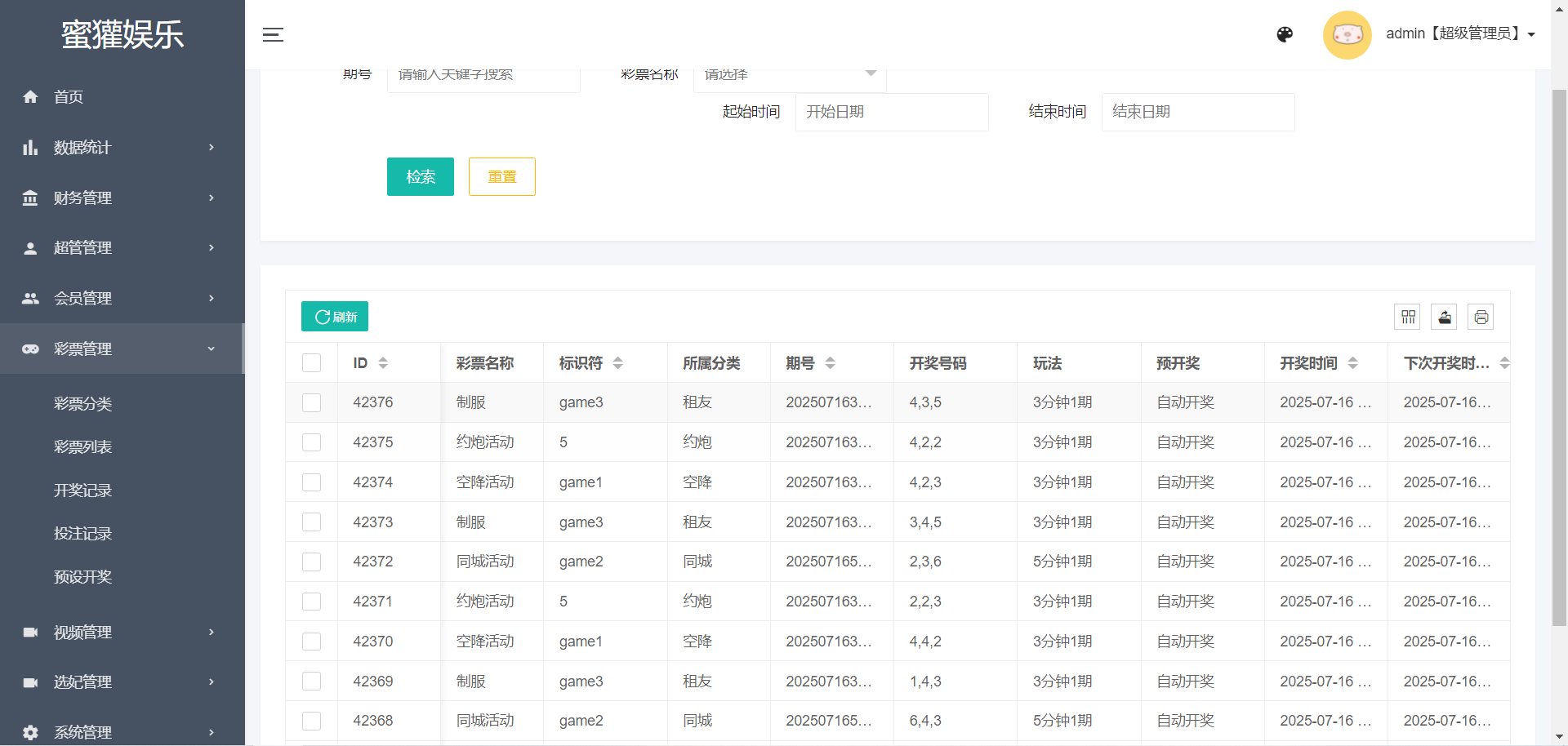Expand the 数据统计 sidebar menu
Viewport: 1568px width, 746px height.
[122, 148]
